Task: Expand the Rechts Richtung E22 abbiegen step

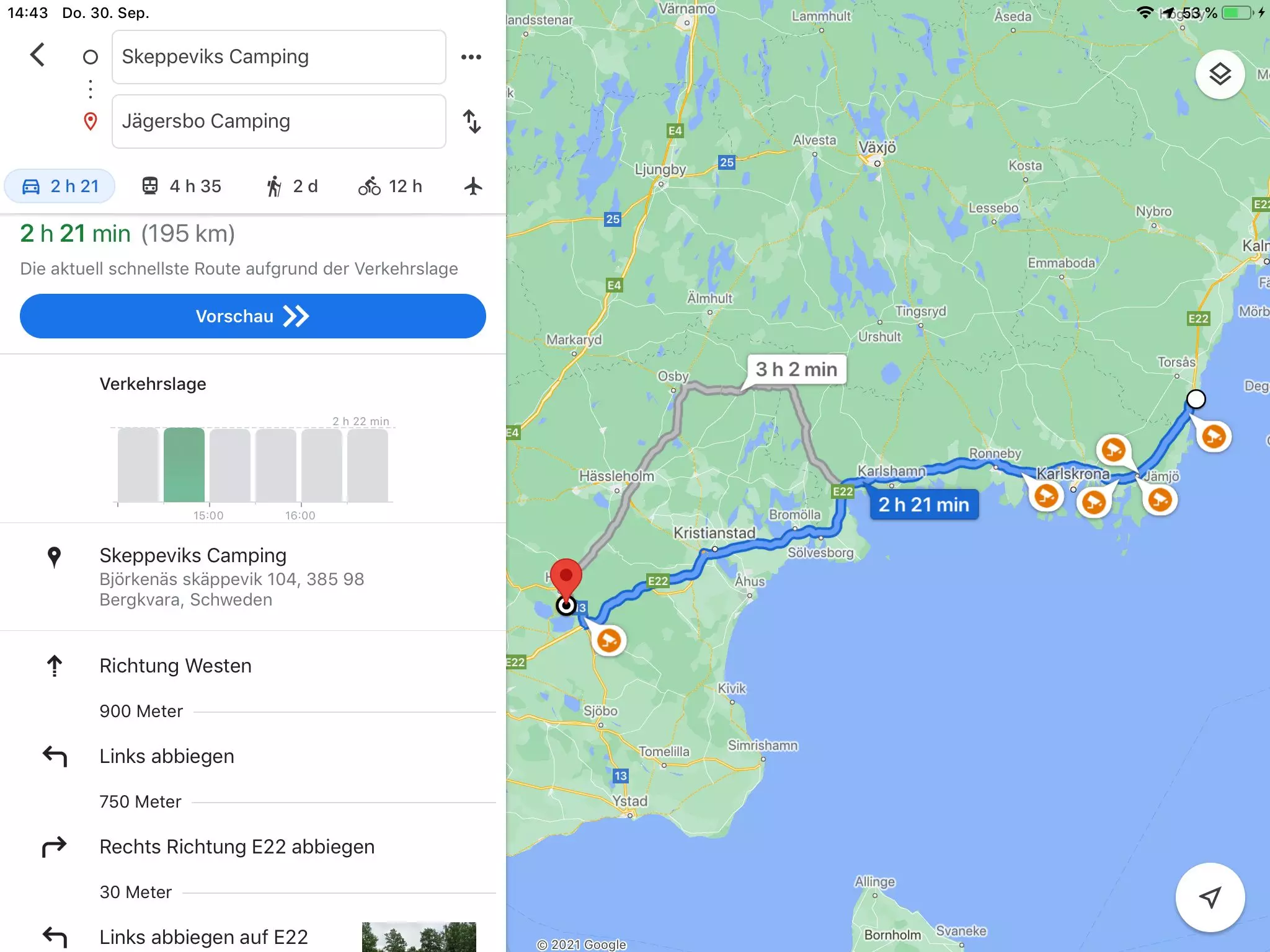Action: 237,847
